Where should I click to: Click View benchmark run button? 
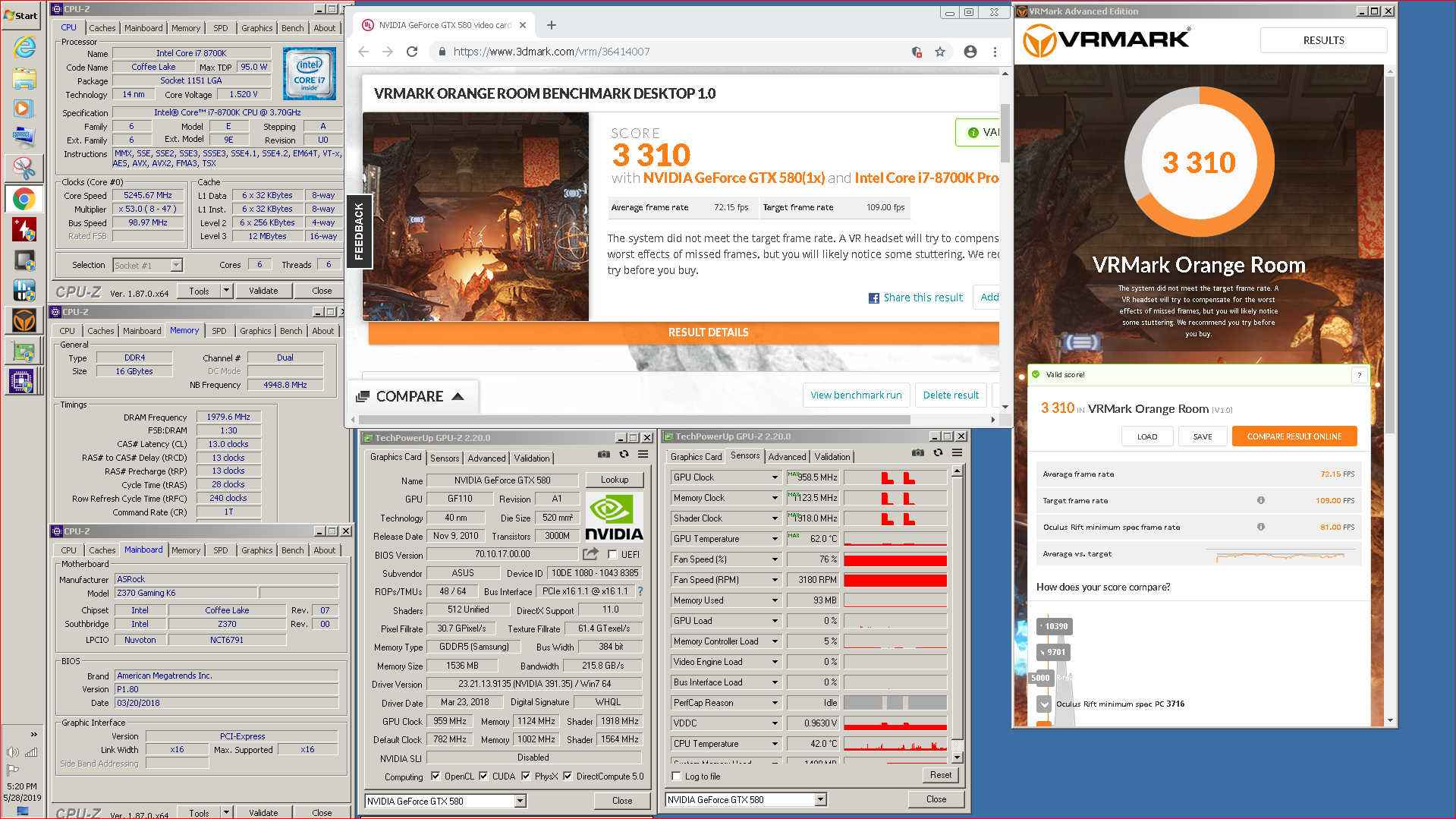tap(856, 395)
